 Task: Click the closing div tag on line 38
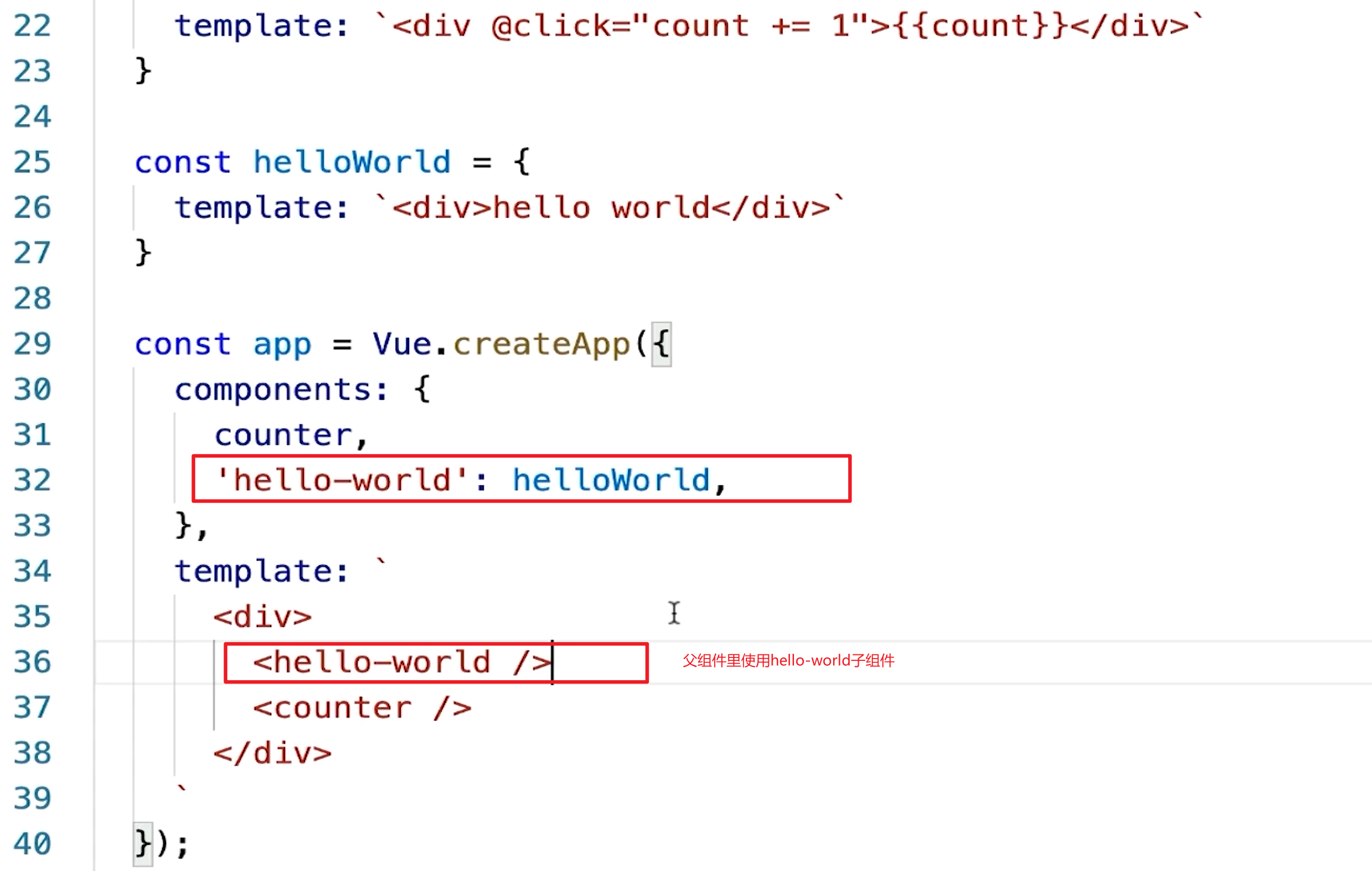point(272,753)
